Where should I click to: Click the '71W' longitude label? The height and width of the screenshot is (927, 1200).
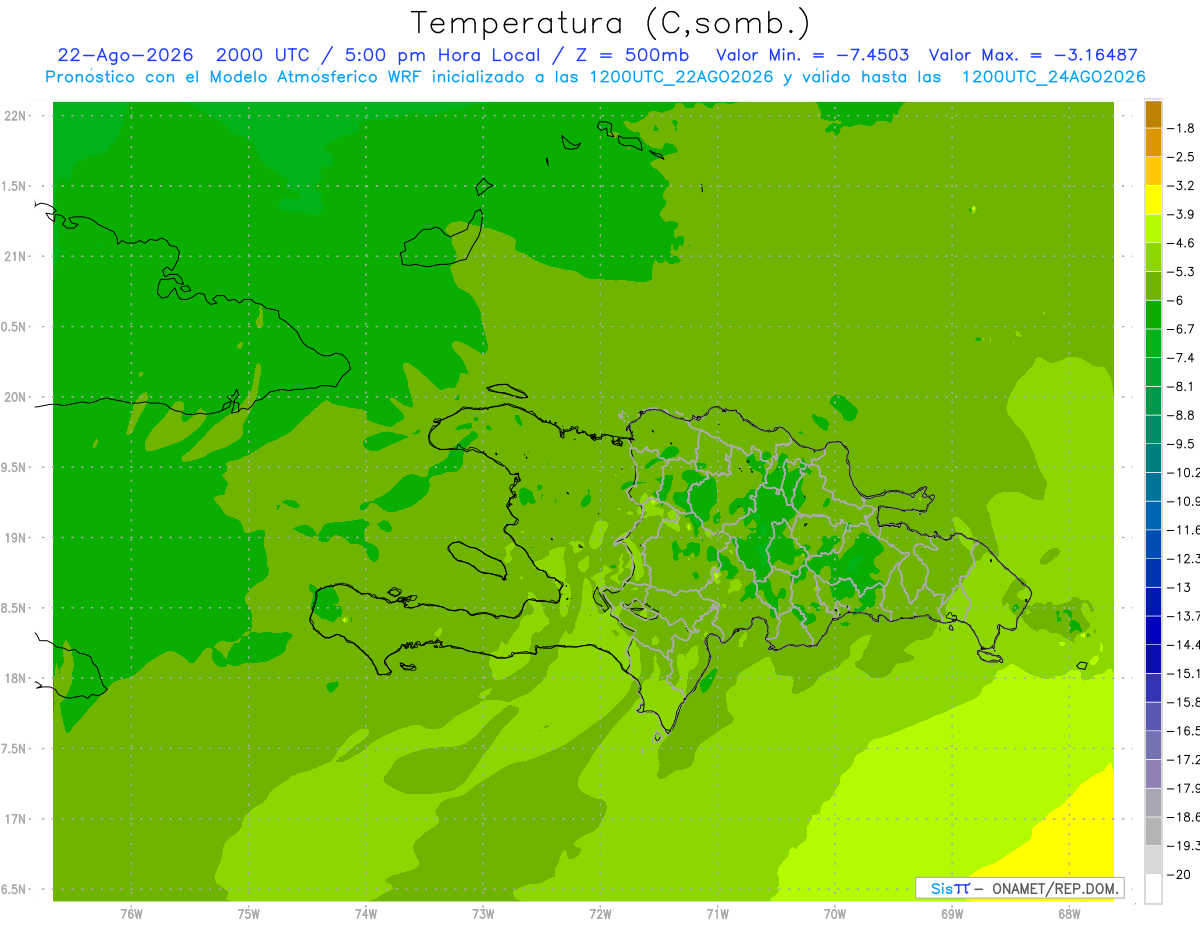click(717, 913)
